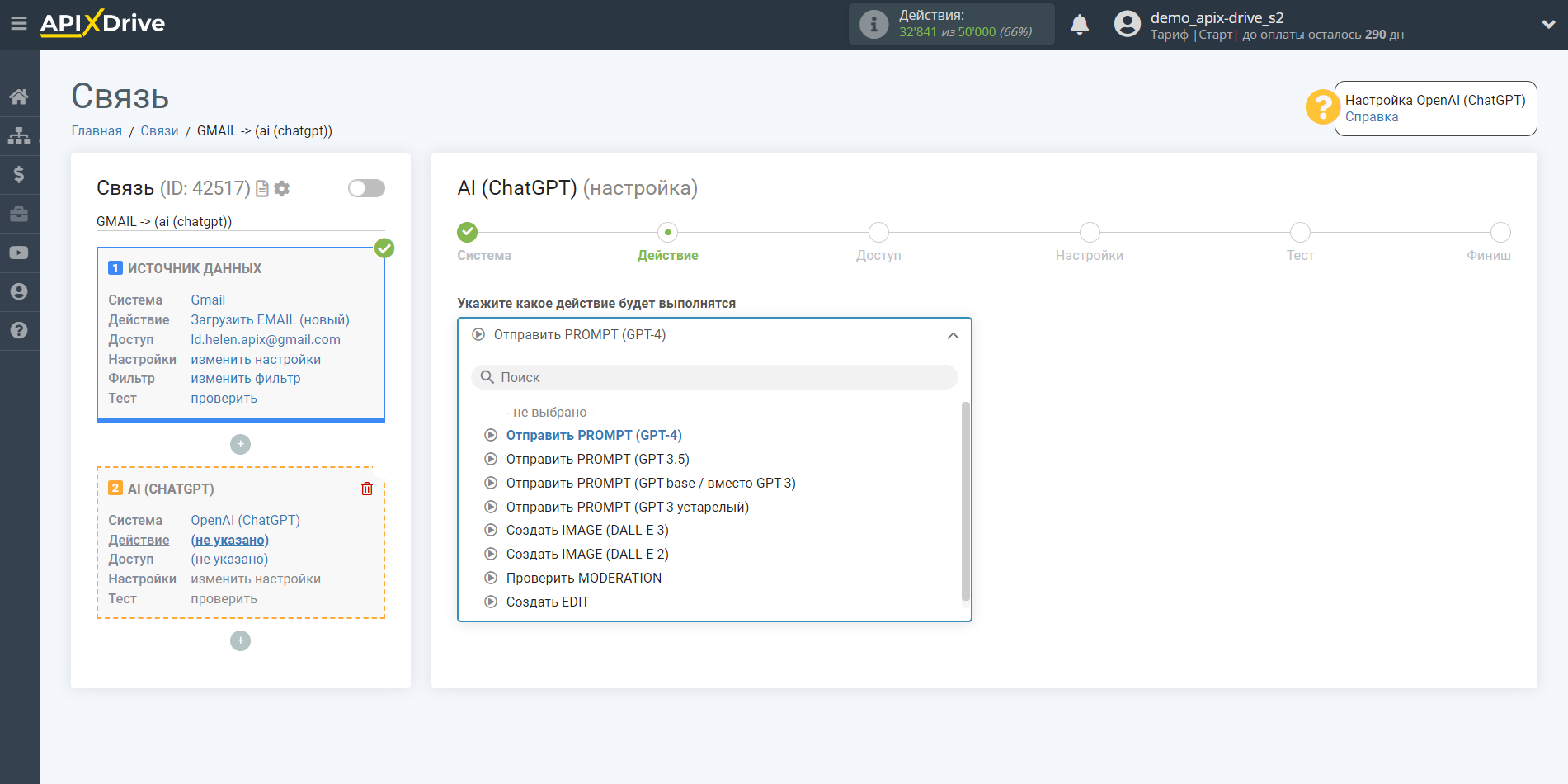1568x784 pixels.
Task: Open the notifications bell
Action: click(x=1080, y=24)
